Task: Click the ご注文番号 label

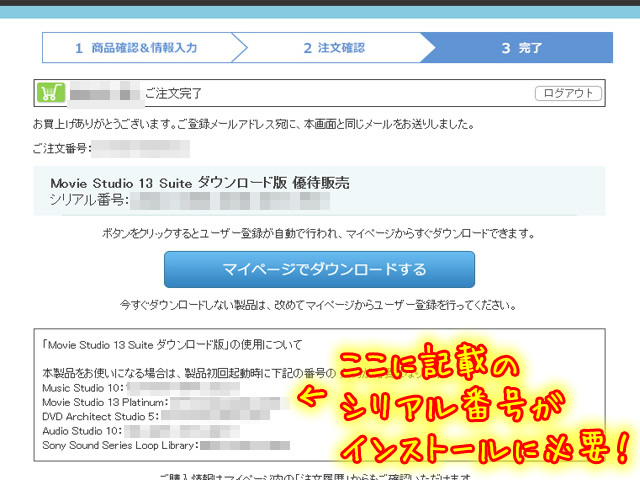Action: point(62,148)
